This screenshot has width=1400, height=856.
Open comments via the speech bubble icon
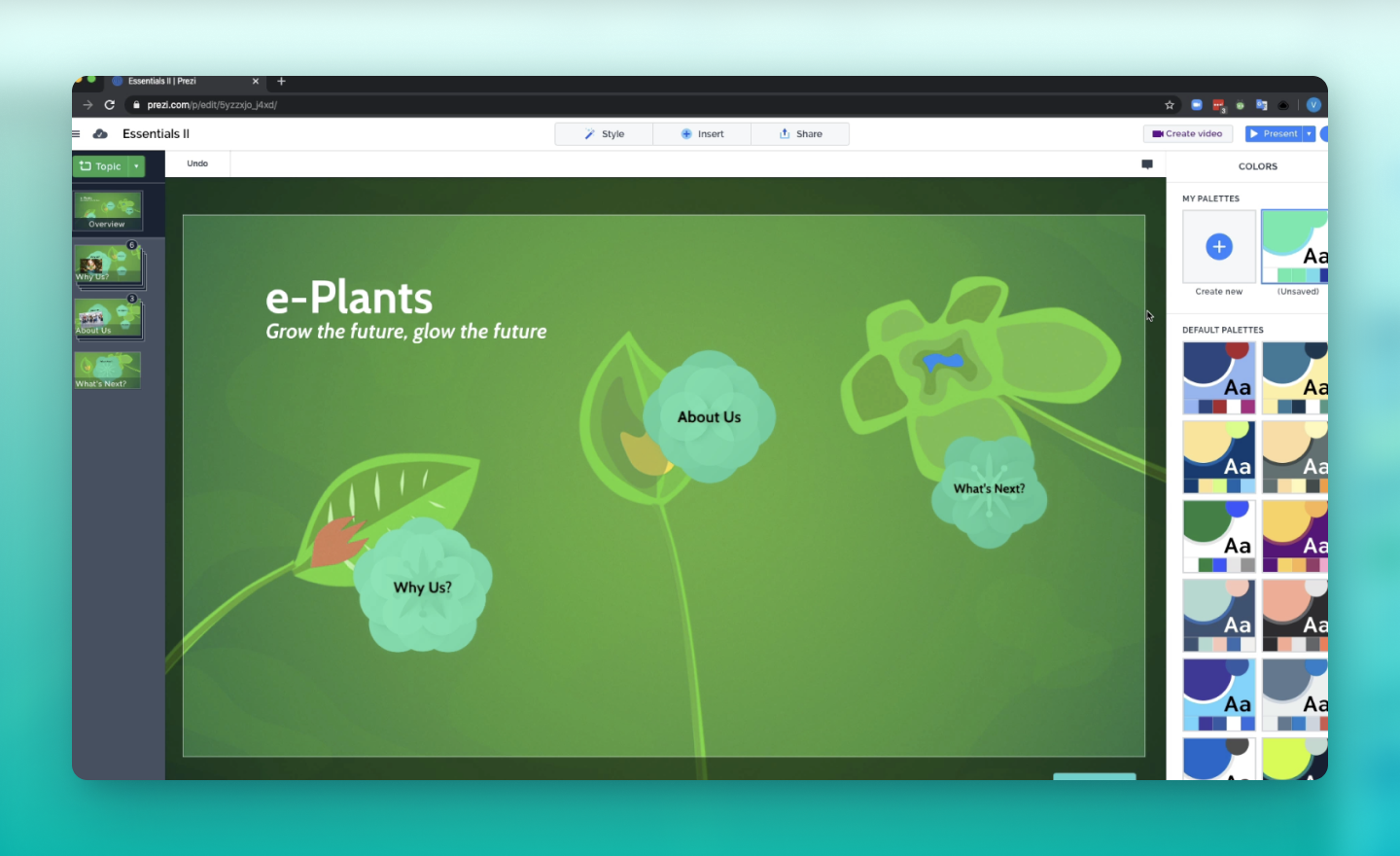pyautogui.click(x=1146, y=164)
